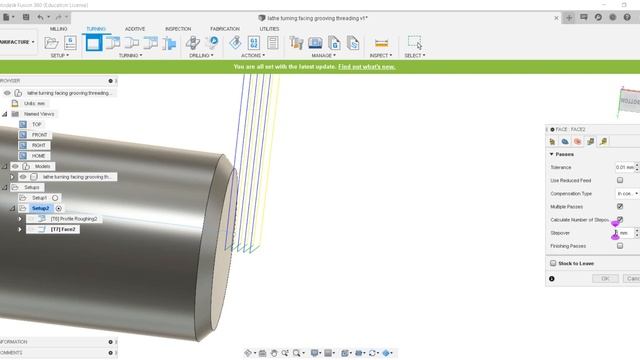
Task: Click the Pan hand icon in navigation bar
Action: click(274, 353)
